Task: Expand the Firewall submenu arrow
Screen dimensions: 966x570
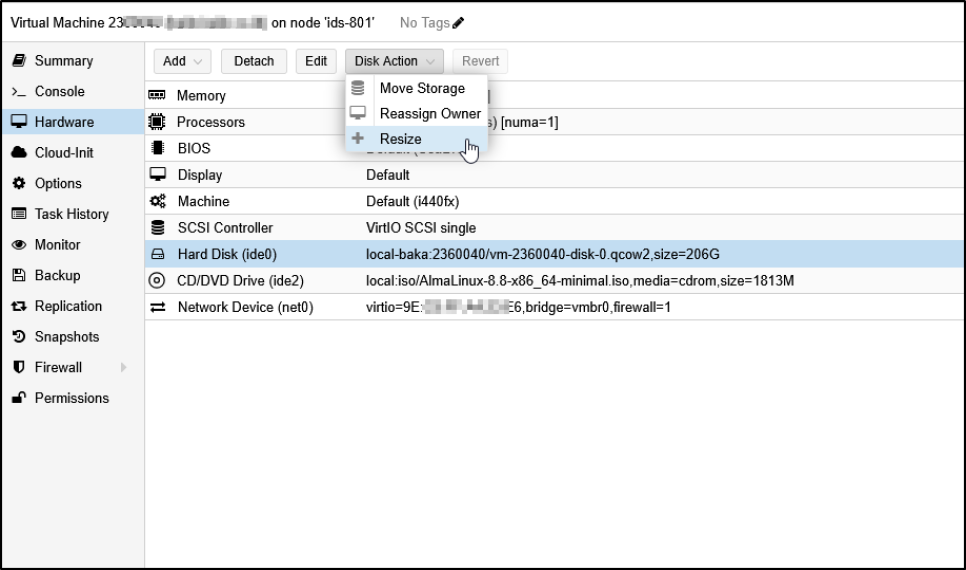Action: (124, 368)
